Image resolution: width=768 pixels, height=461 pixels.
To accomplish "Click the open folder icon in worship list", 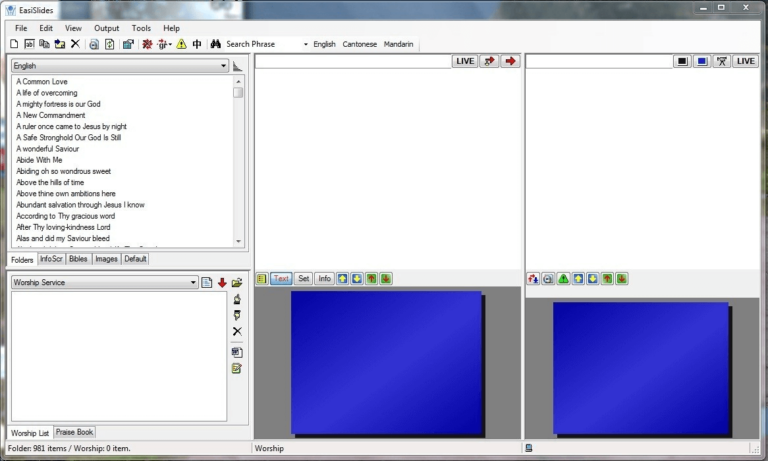I will [237, 283].
